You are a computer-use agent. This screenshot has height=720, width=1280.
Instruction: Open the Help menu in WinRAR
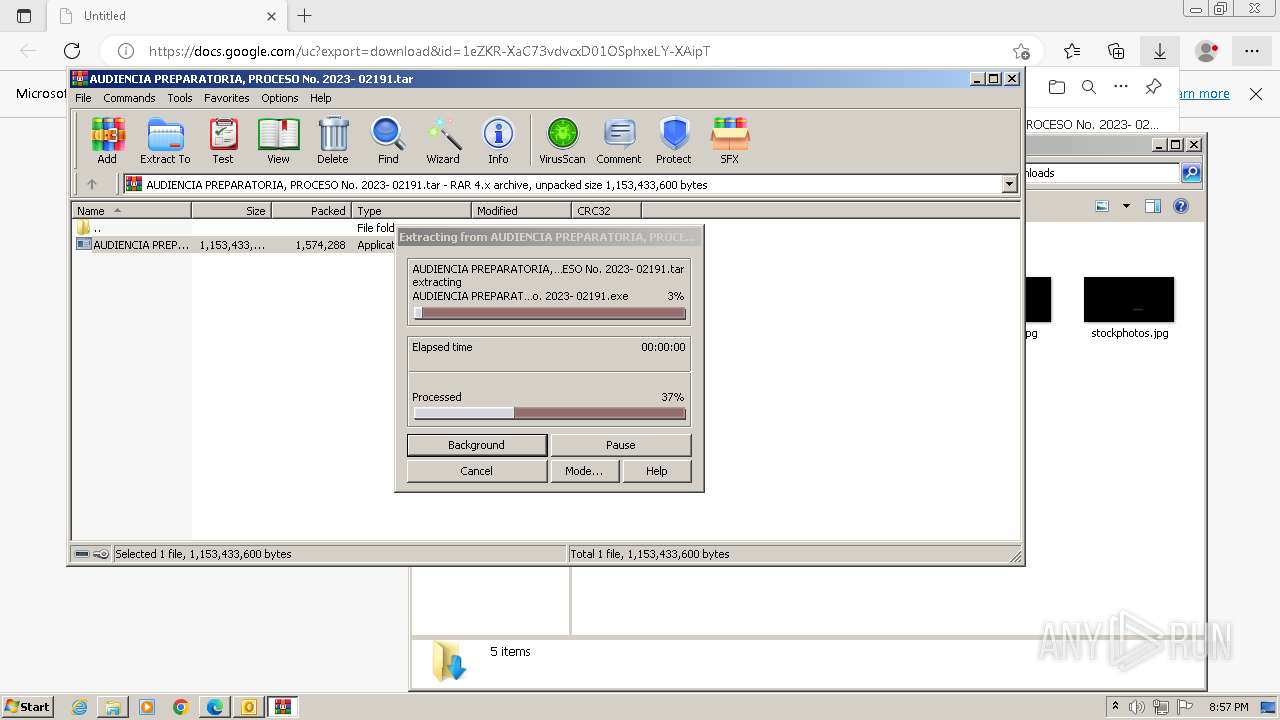tap(321, 98)
